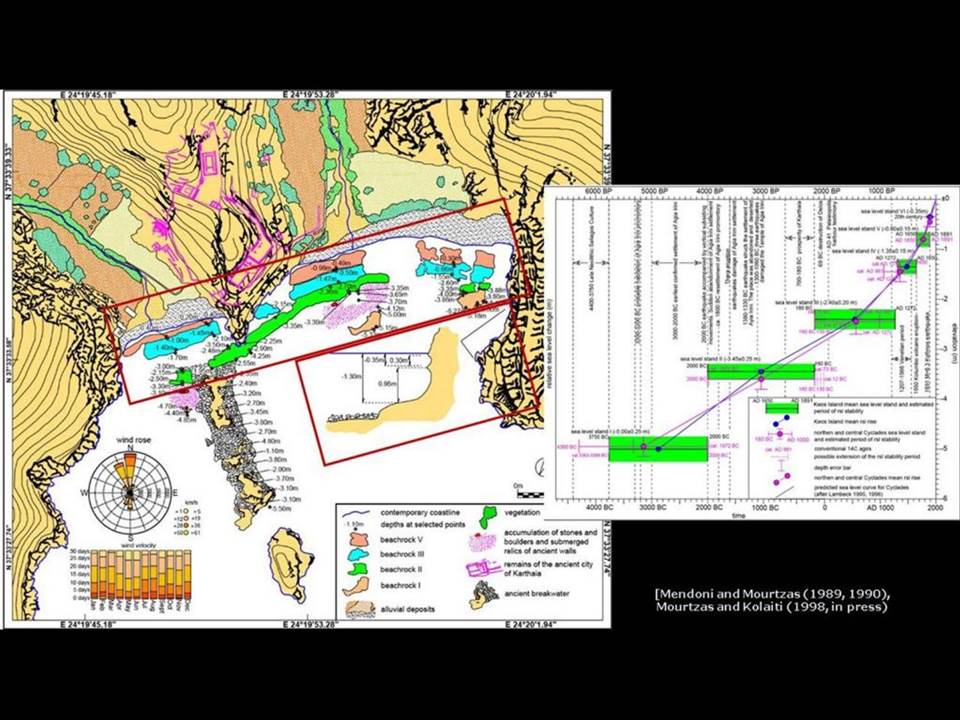
Task: Select the alluvial deposits legend pattern
Action: [360, 609]
